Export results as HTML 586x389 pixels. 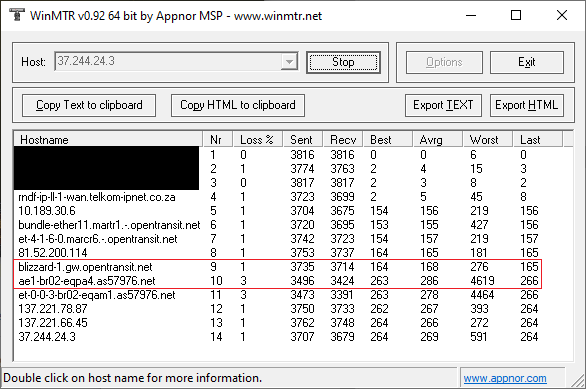tap(527, 105)
